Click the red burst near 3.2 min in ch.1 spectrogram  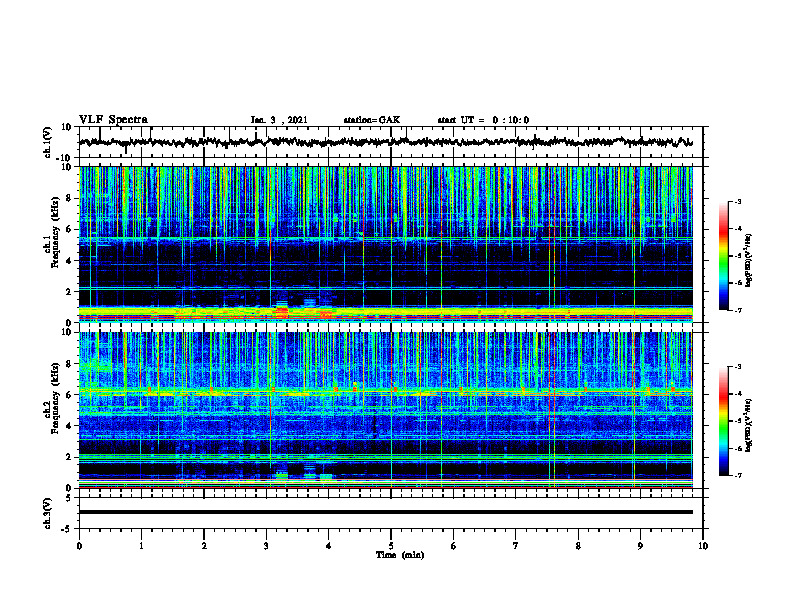click(x=281, y=311)
